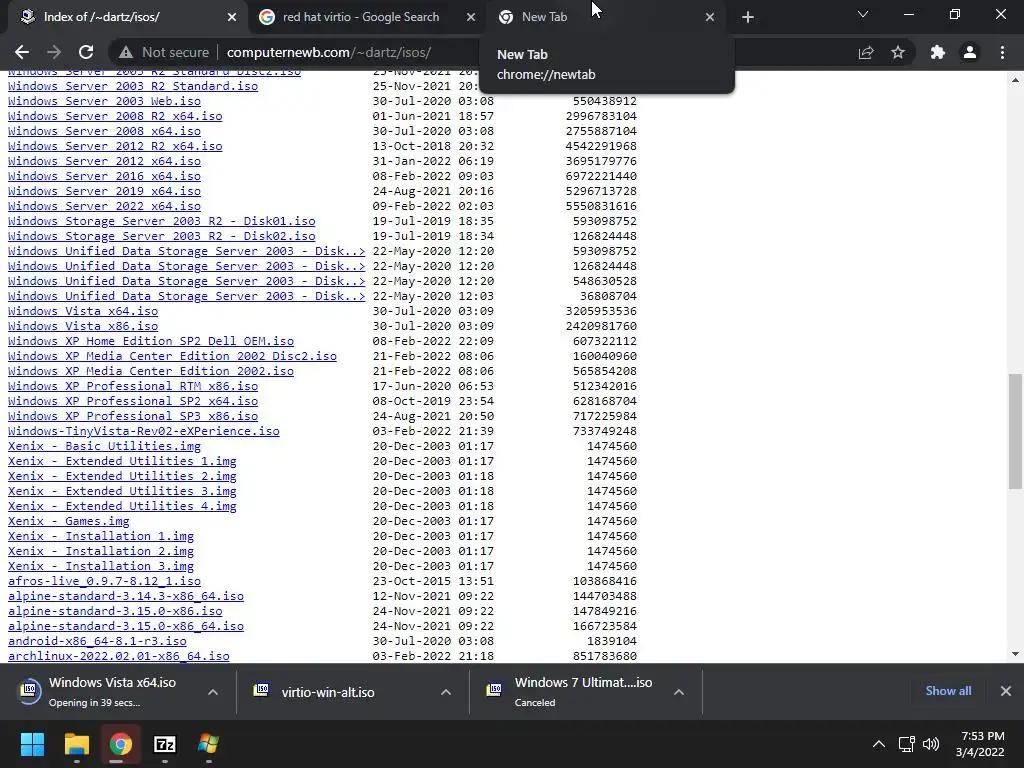
Task: Close the New Tab tab
Action: pyautogui.click(x=710, y=17)
